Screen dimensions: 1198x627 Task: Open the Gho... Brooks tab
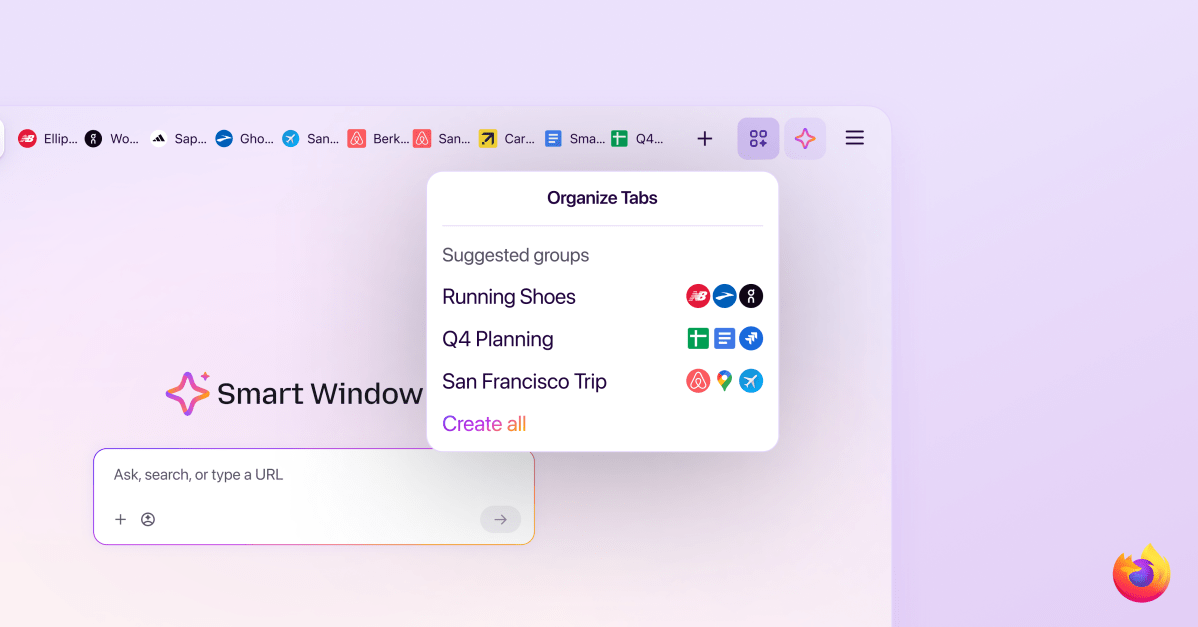[x=244, y=138]
